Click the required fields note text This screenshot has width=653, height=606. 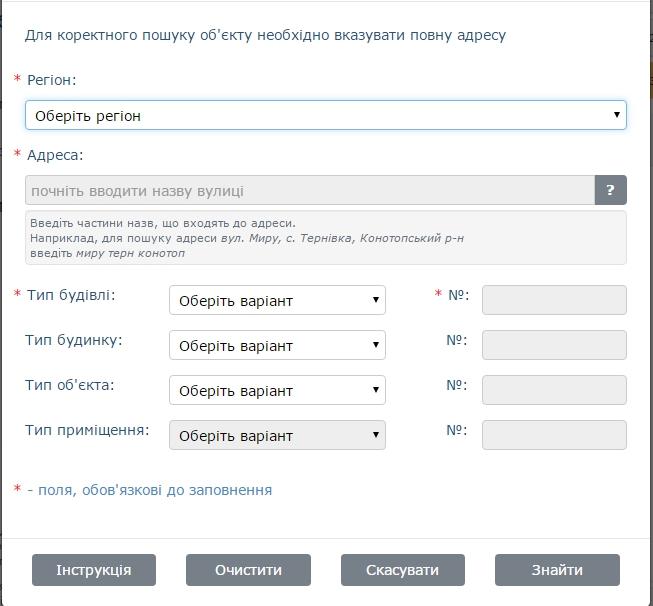pos(149,490)
